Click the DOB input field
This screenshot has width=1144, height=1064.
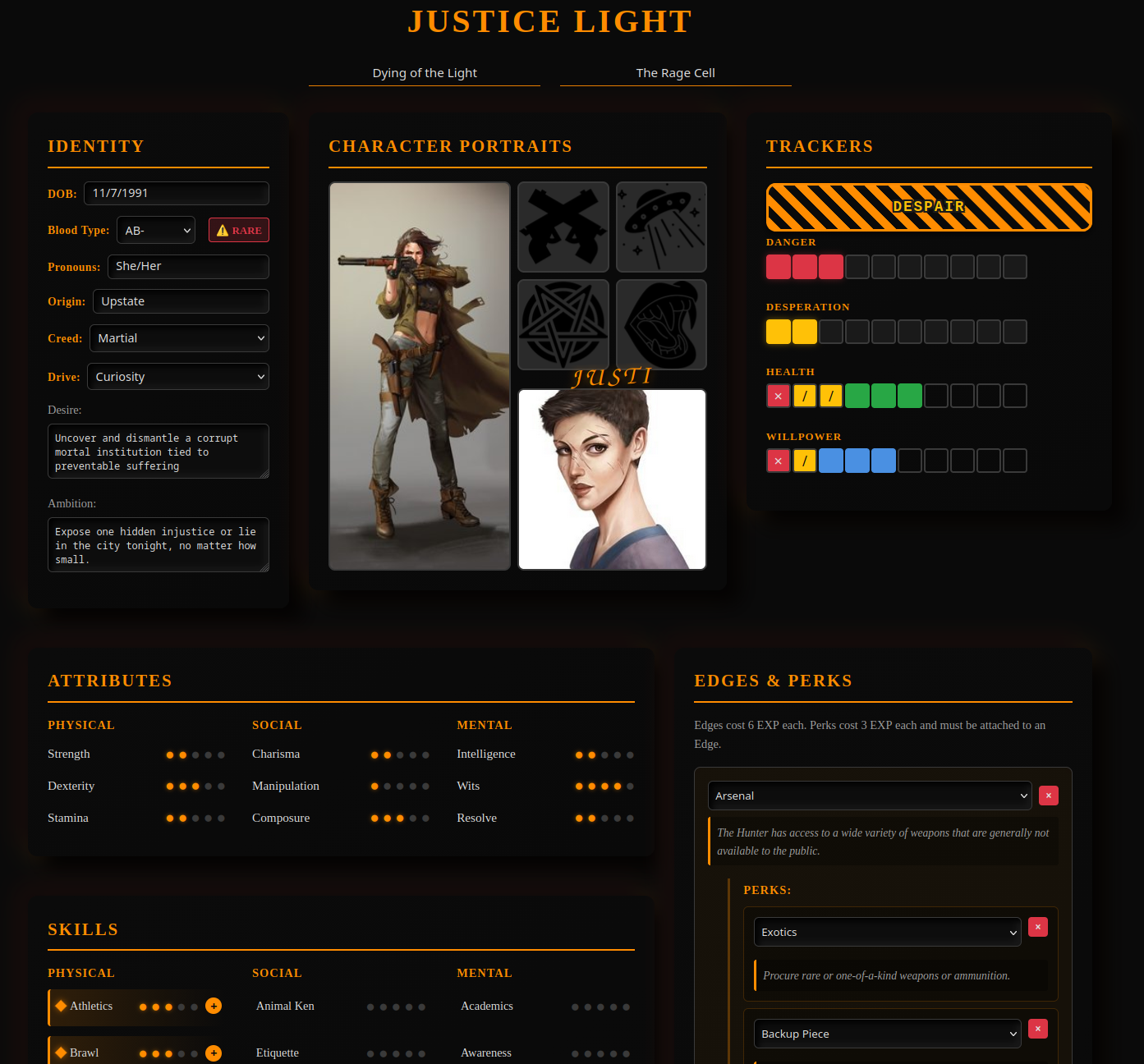point(176,193)
